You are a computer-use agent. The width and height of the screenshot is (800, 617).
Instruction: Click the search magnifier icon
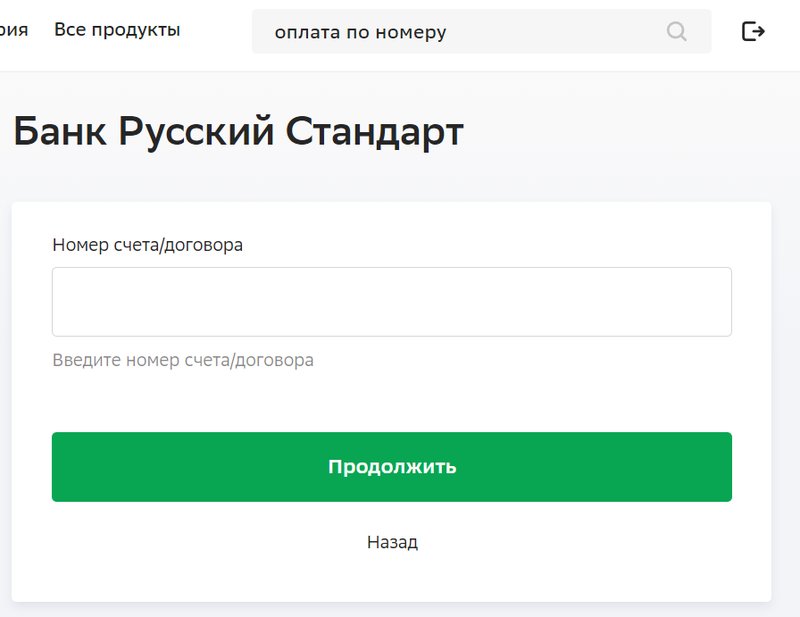[677, 32]
